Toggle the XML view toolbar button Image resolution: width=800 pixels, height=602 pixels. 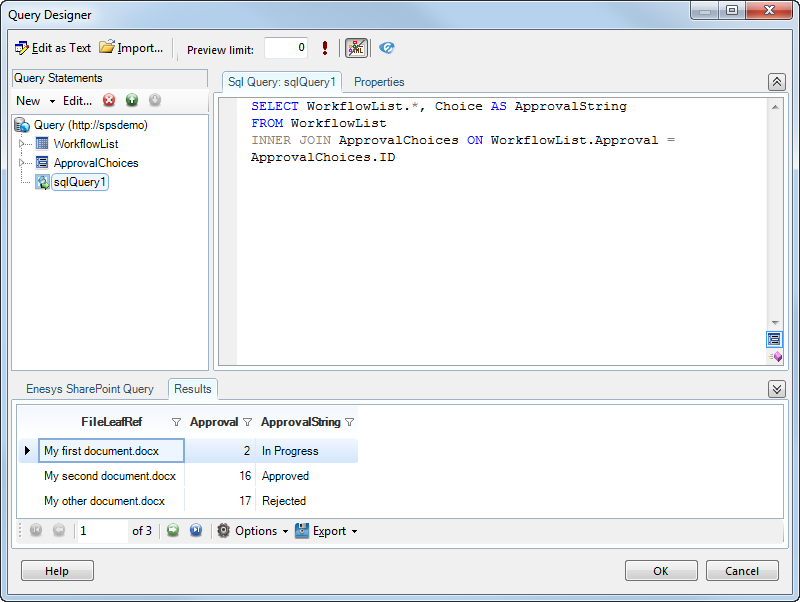tap(356, 48)
